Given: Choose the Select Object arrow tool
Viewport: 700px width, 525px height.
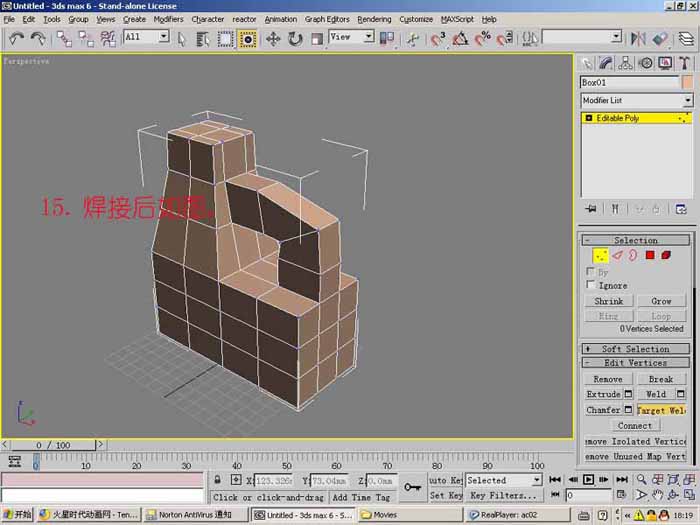Looking at the screenshot, I should click(181, 39).
